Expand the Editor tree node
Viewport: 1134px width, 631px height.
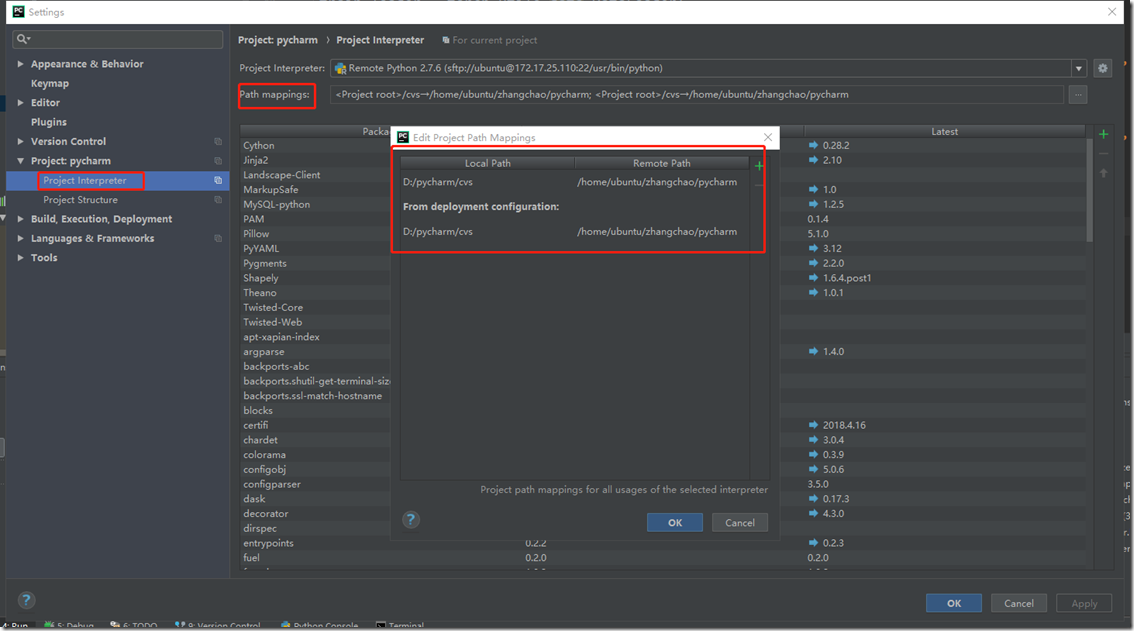[20, 103]
